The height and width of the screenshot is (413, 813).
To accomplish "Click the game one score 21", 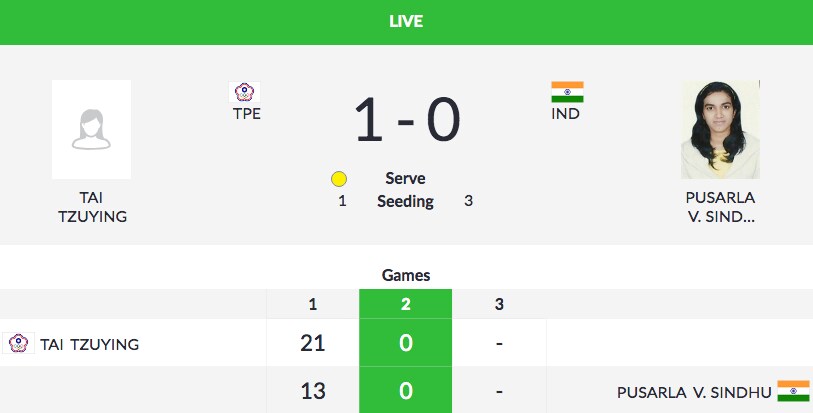I will tap(313, 344).
